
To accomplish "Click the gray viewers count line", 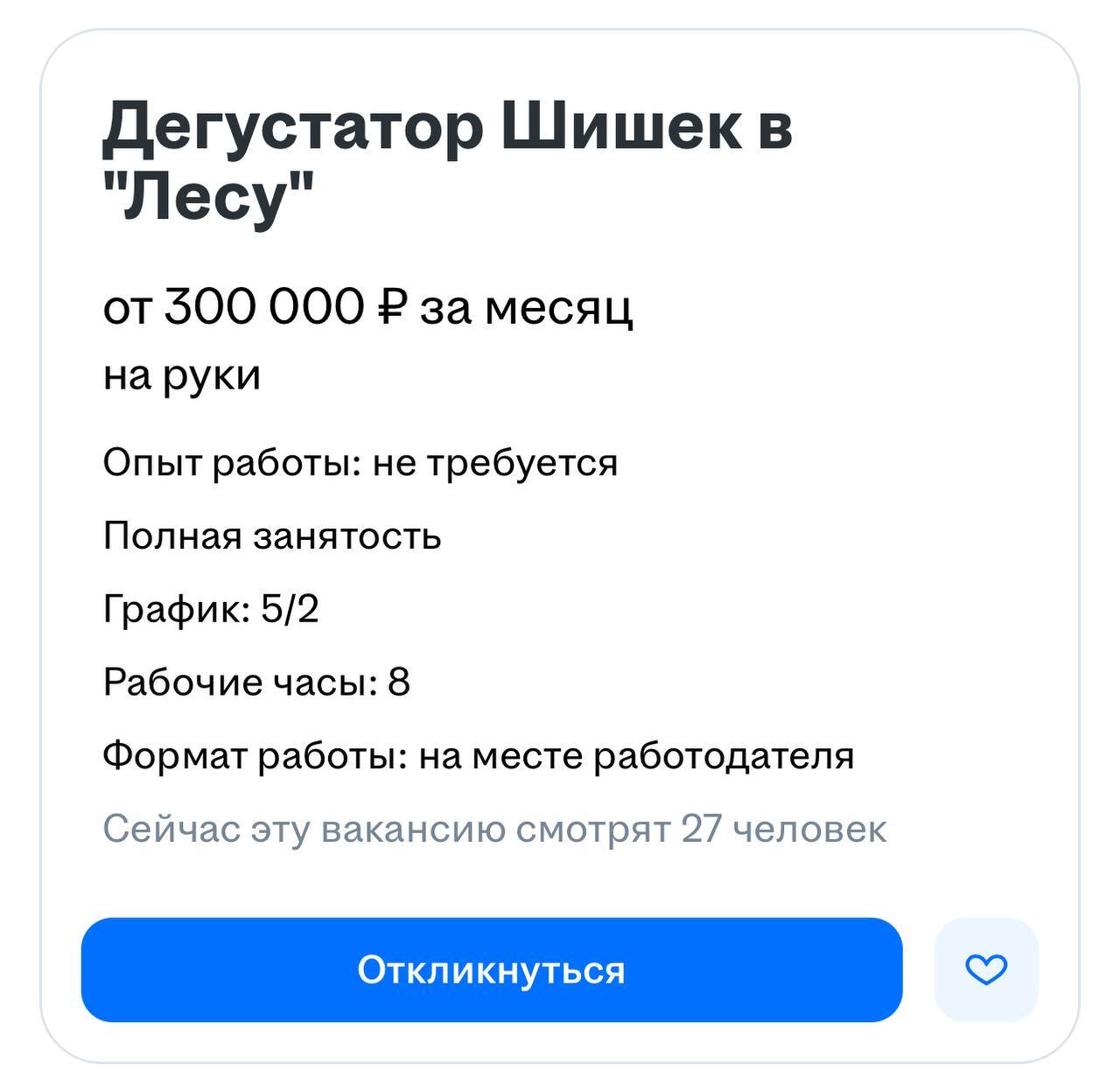I will point(494,829).
